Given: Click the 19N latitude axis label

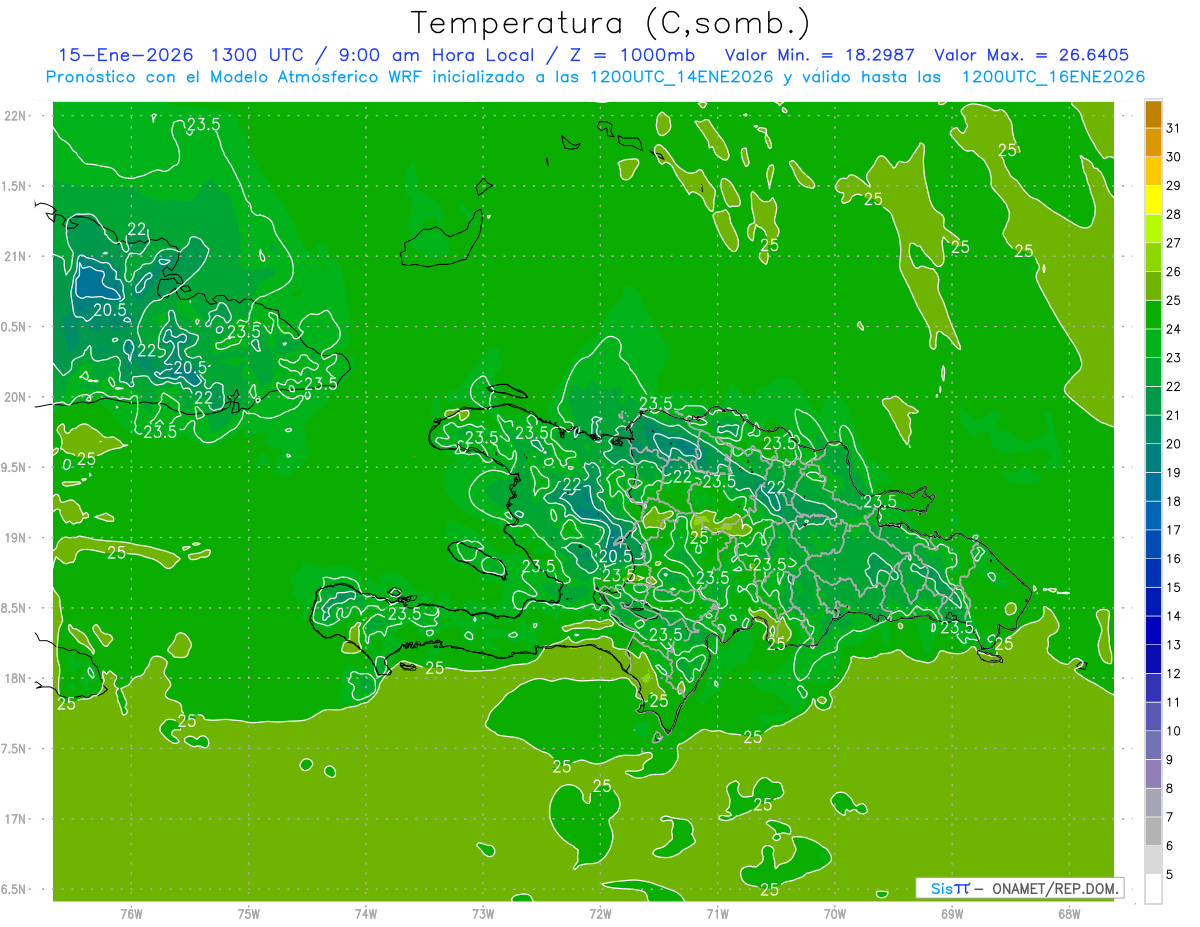Looking at the screenshot, I should [15, 538].
